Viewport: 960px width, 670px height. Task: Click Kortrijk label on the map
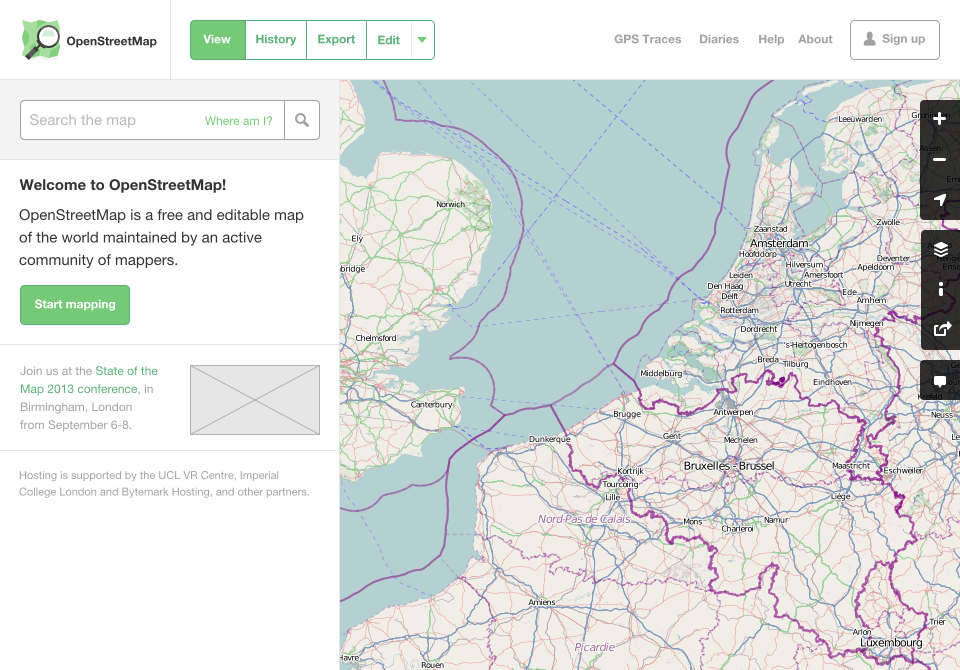[630, 471]
